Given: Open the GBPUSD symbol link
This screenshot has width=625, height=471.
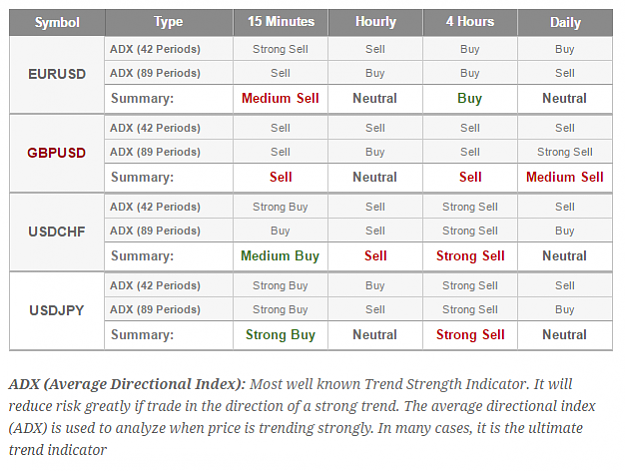Looking at the screenshot, I should 56,153.
